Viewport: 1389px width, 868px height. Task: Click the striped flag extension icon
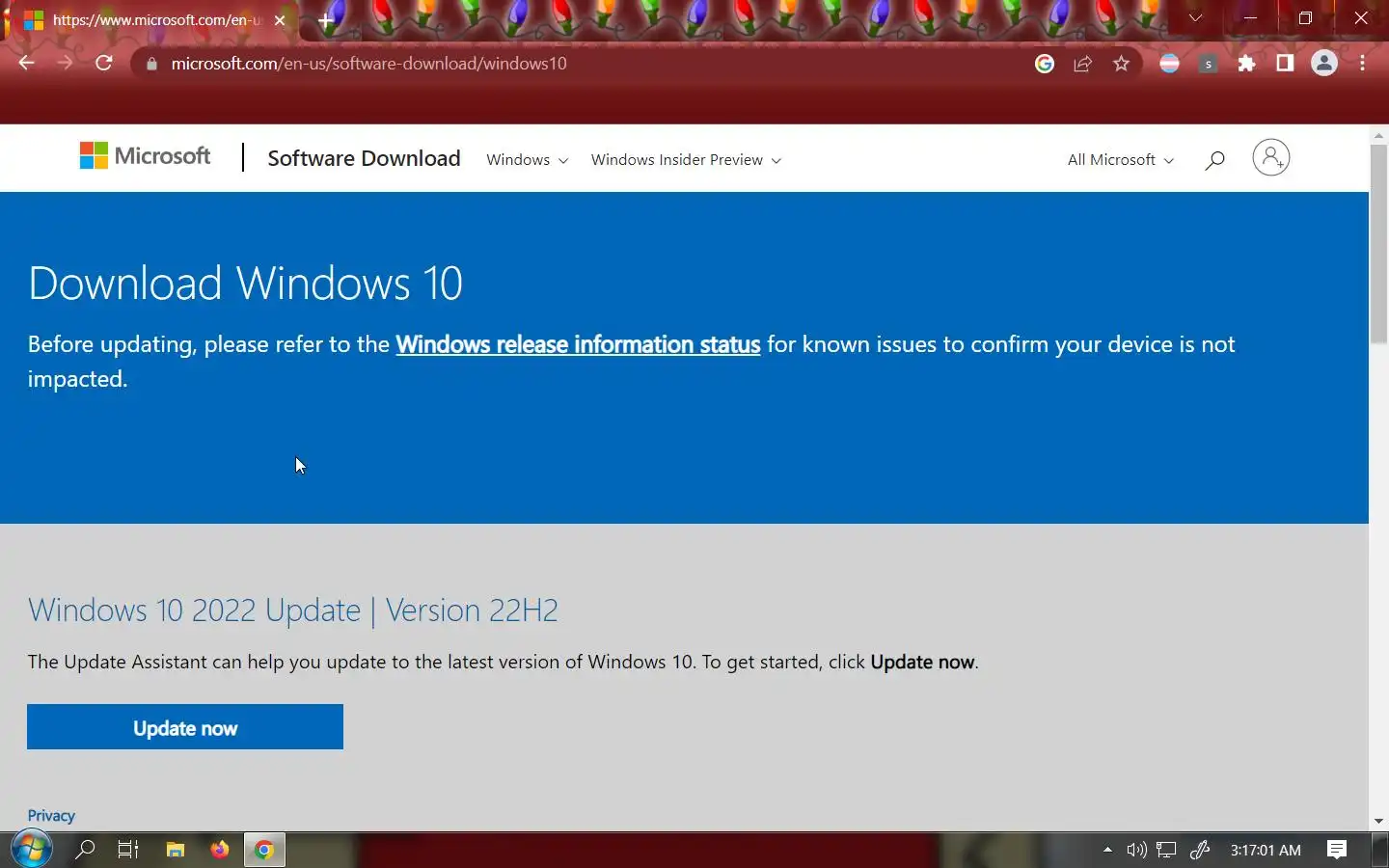[x=1169, y=64]
